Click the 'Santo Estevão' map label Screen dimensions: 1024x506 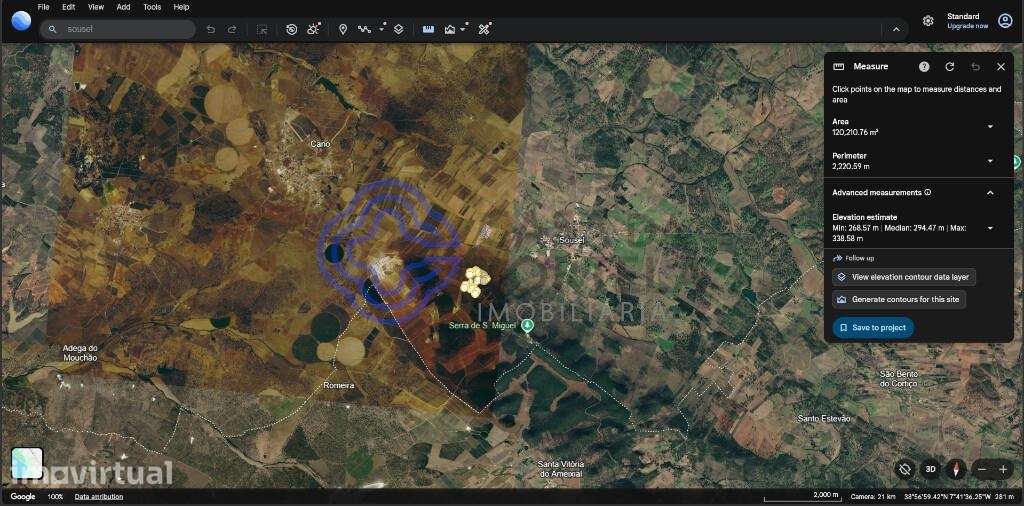point(824,418)
